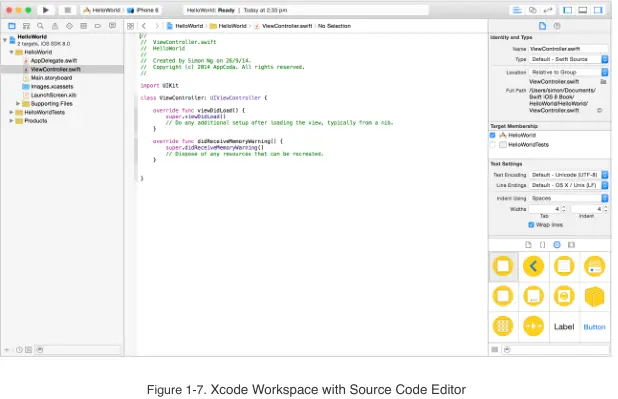Click the choose-location folder icon

(x=603, y=82)
